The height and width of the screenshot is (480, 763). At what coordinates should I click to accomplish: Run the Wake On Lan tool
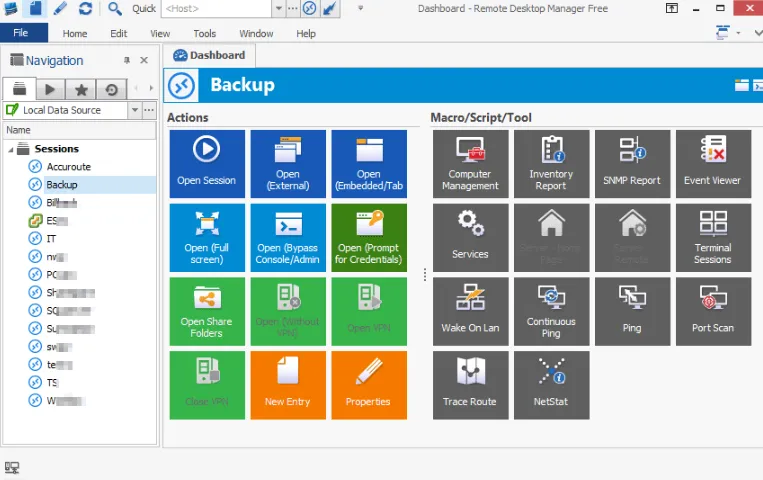(x=470, y=312)
